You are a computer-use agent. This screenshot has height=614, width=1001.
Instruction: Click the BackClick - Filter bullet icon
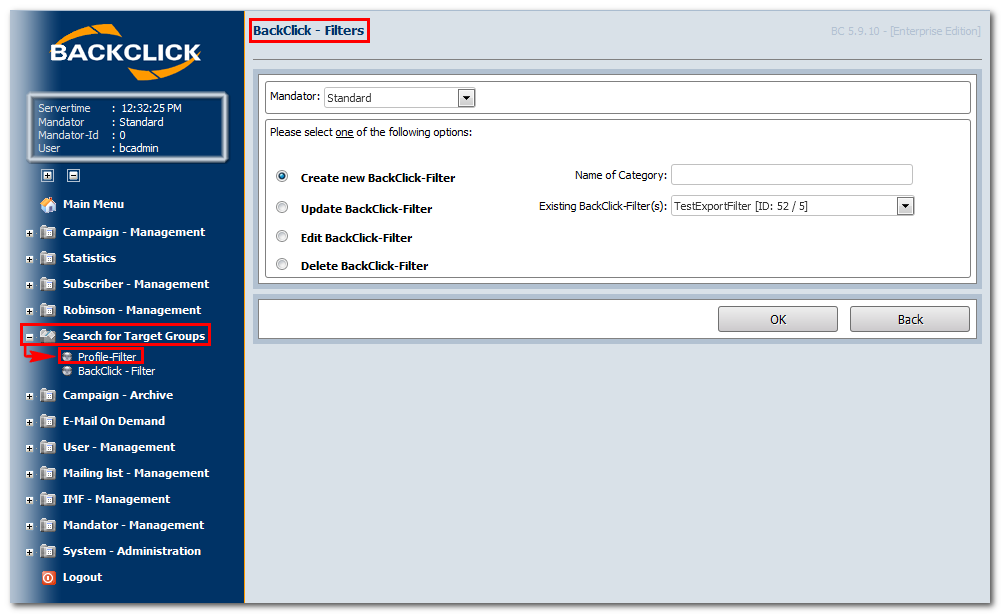click(x=67, y=371)
